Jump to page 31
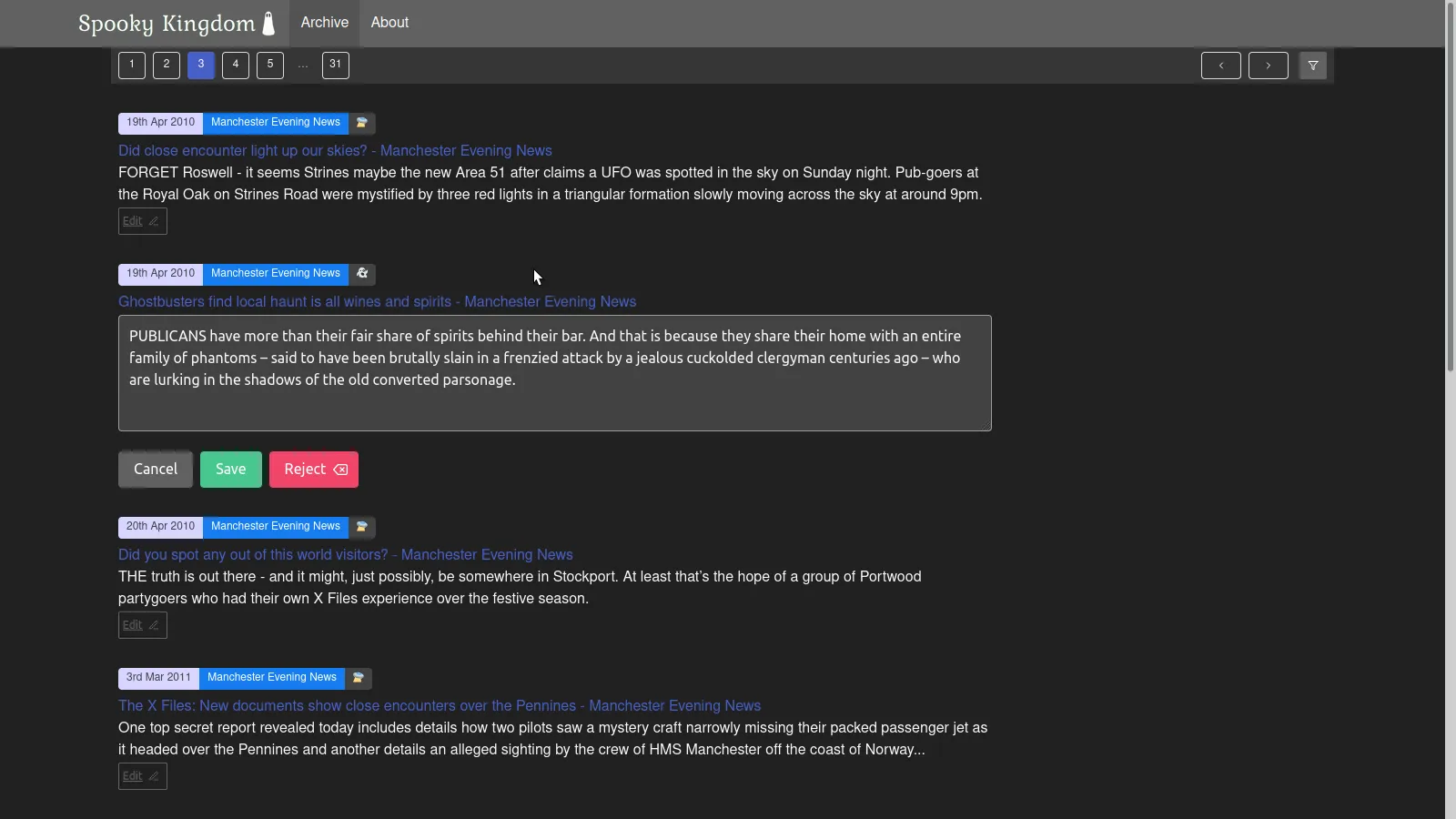 335,65
